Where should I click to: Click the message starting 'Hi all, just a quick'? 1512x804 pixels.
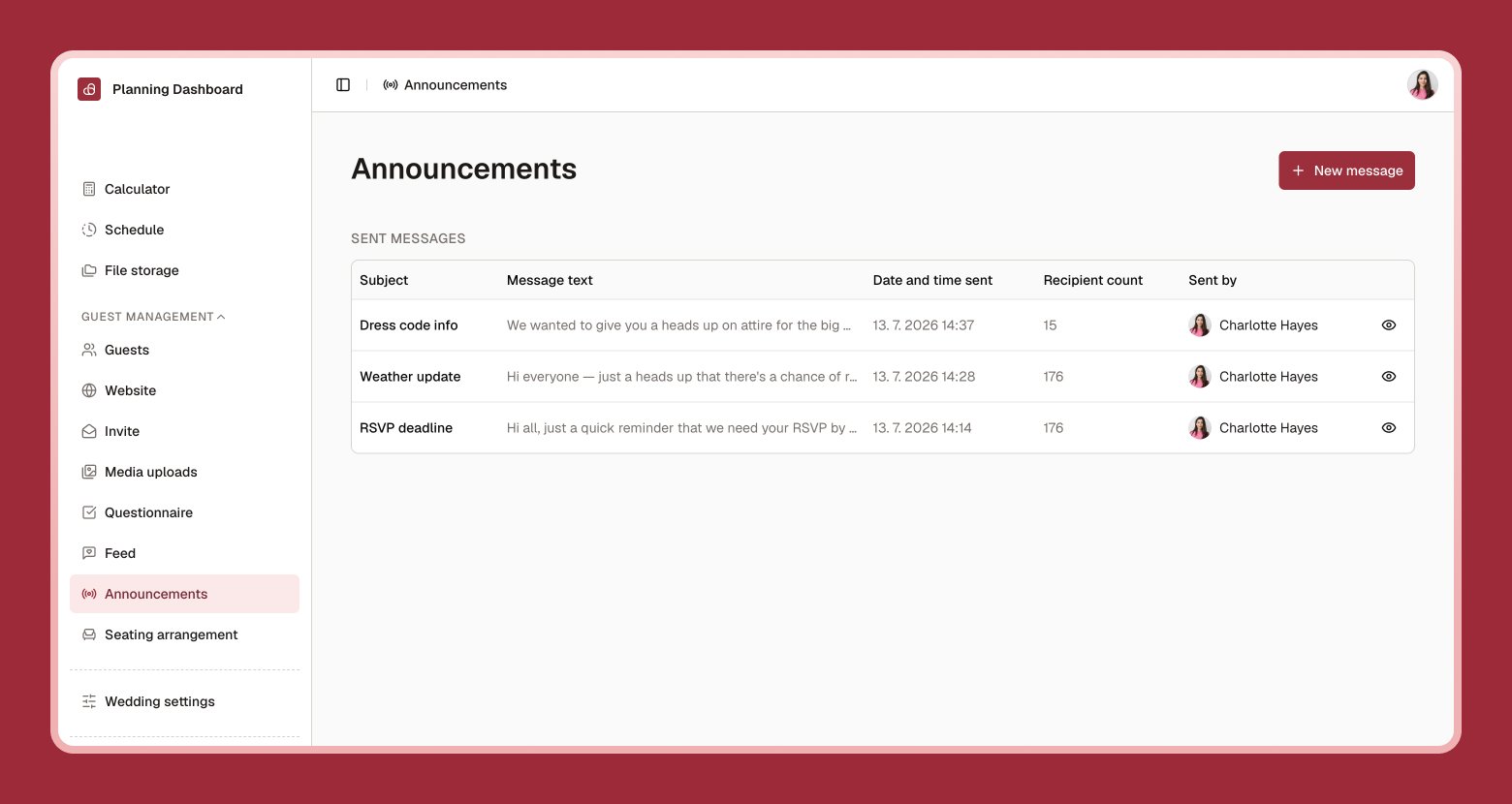pos(682,428)
